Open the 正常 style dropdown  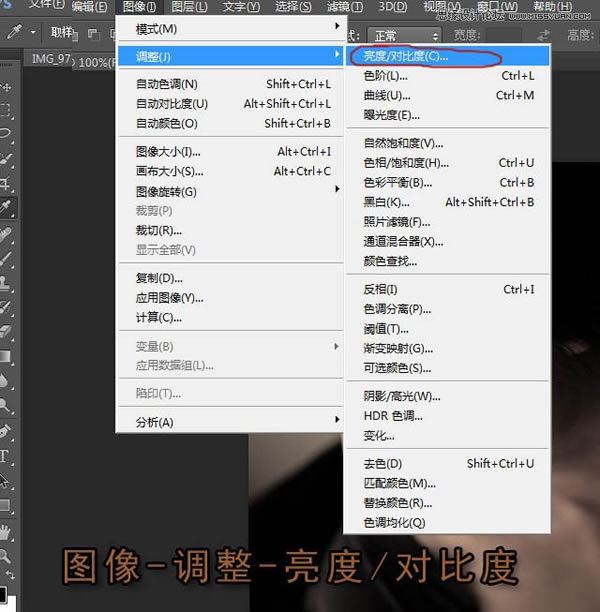[x=404, y=36]
